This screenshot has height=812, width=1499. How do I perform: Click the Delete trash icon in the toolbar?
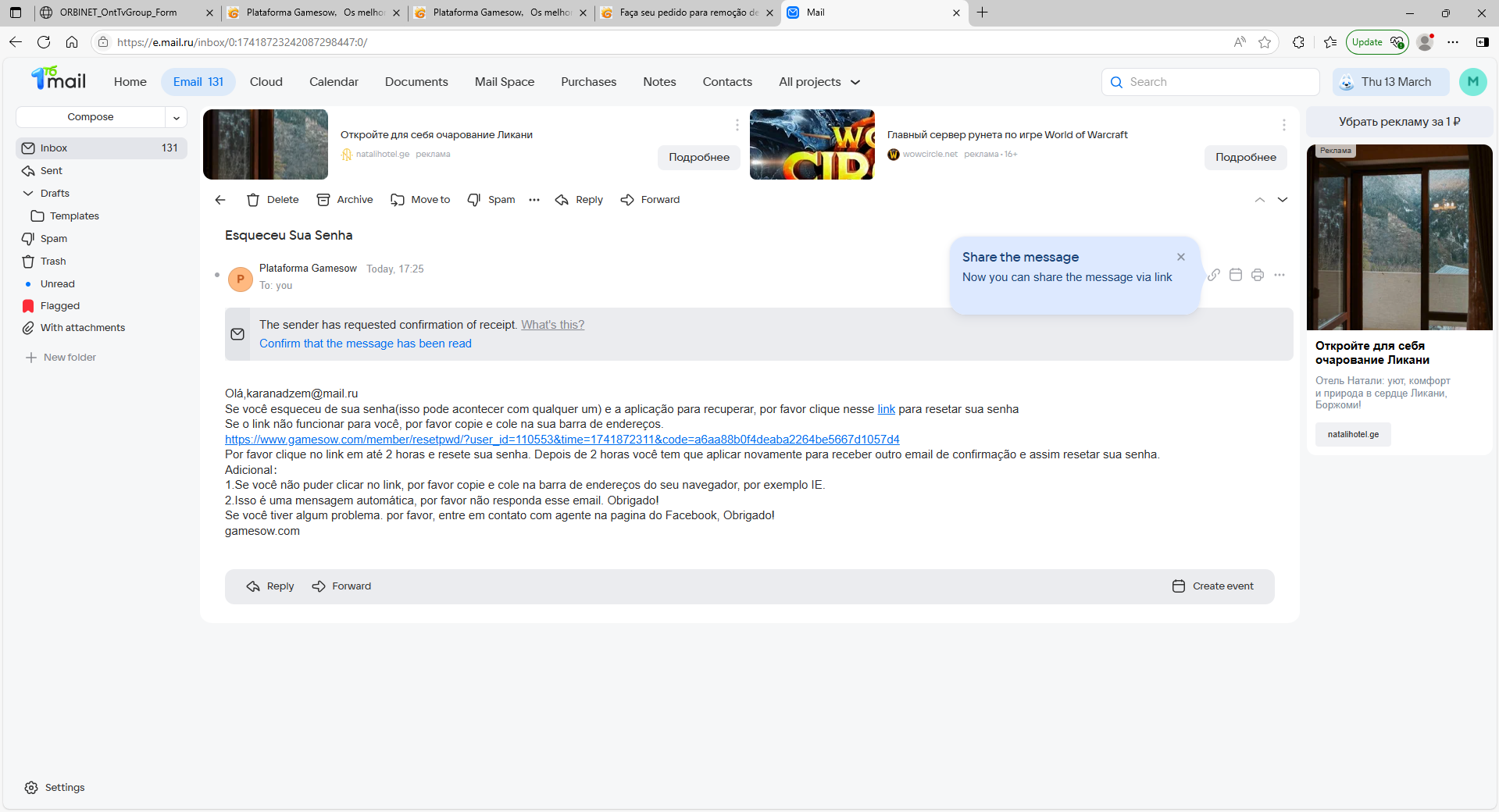click(253, 200)
